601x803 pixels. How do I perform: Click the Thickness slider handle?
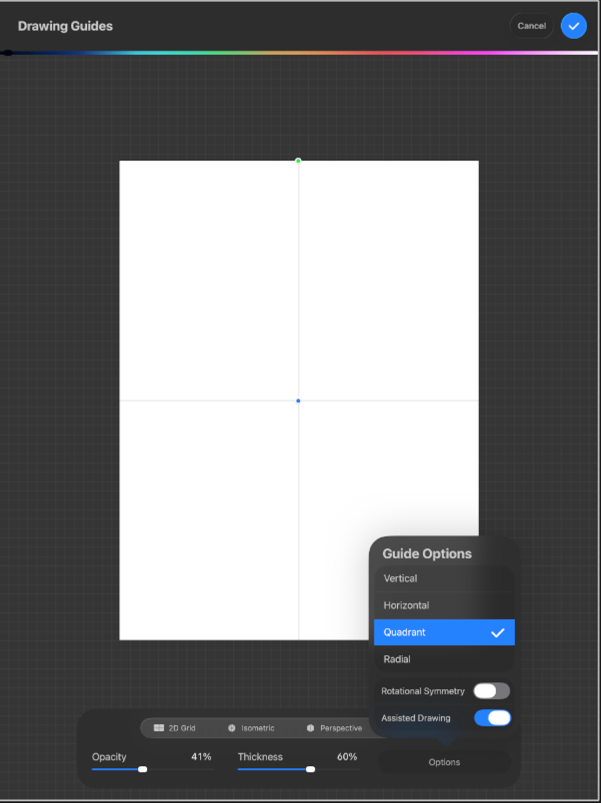(310, 769)
